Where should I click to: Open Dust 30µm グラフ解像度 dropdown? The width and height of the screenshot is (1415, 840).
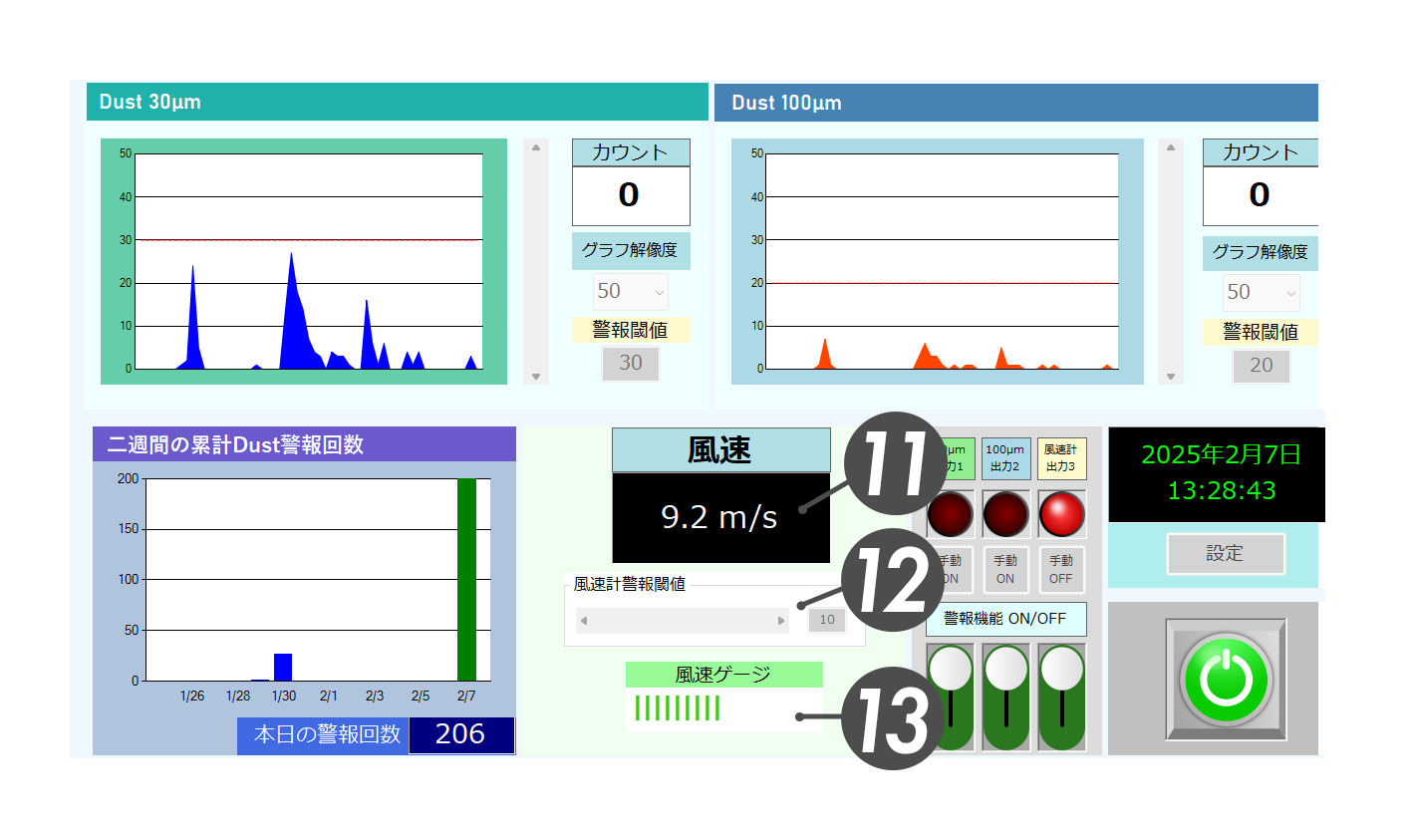click(631, 292)
